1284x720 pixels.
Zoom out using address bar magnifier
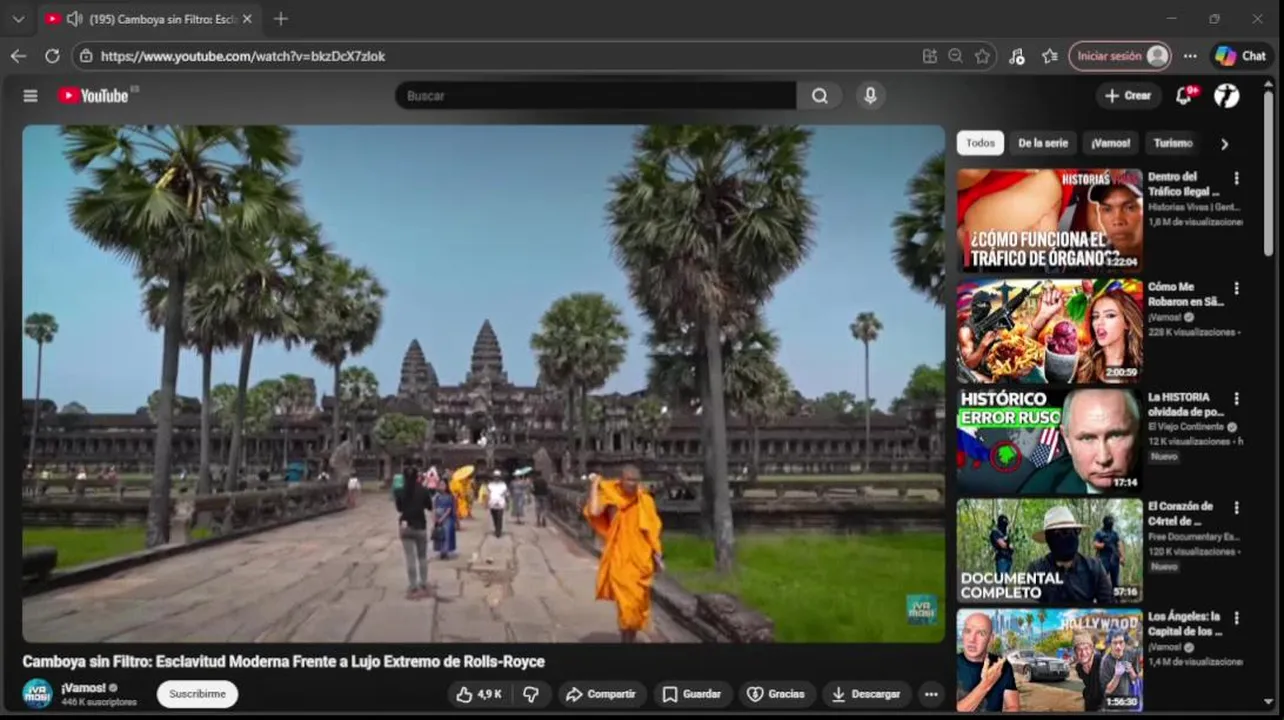point(956,56)
